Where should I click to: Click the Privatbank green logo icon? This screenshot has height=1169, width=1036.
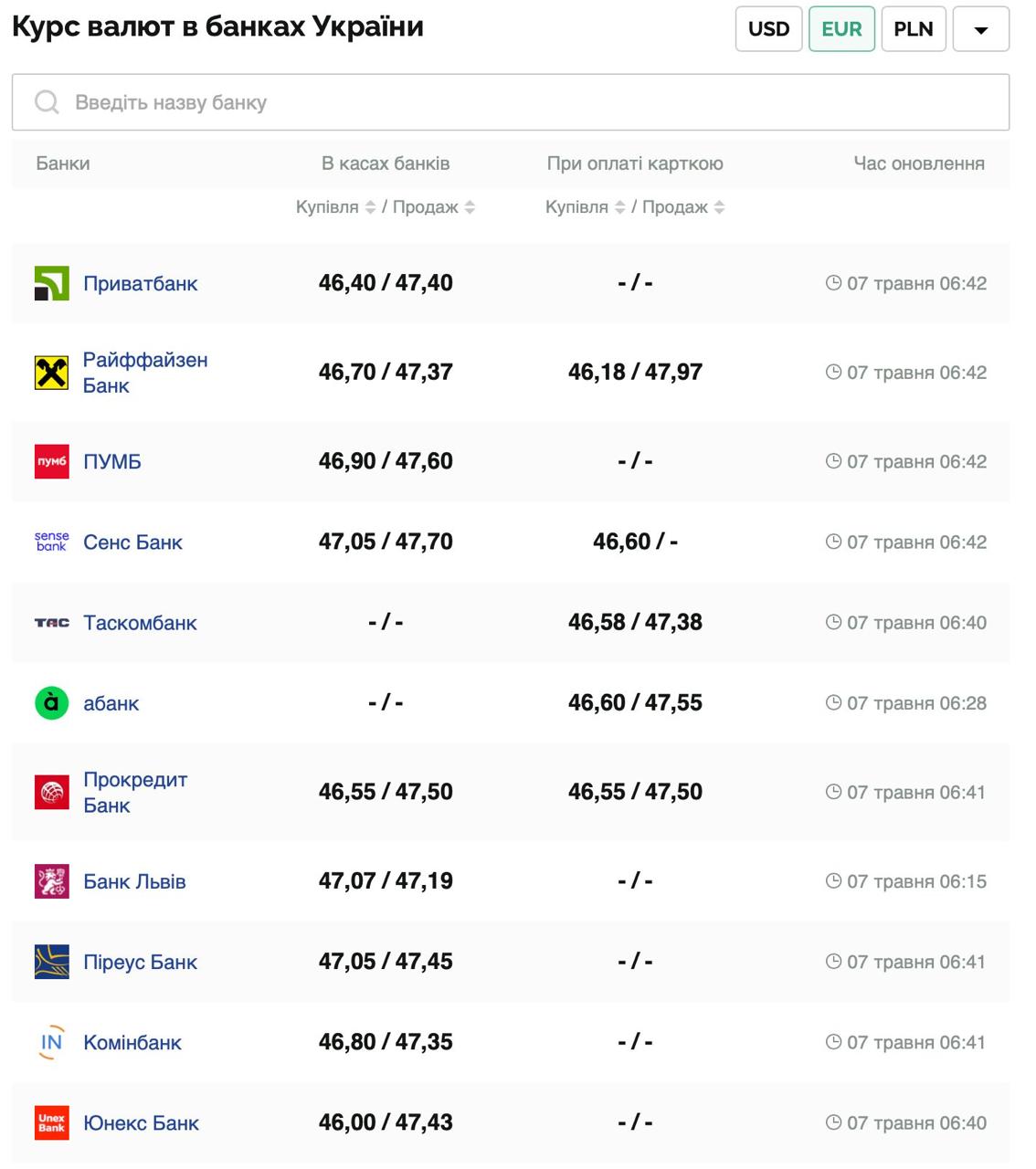[x=51, y=283]
